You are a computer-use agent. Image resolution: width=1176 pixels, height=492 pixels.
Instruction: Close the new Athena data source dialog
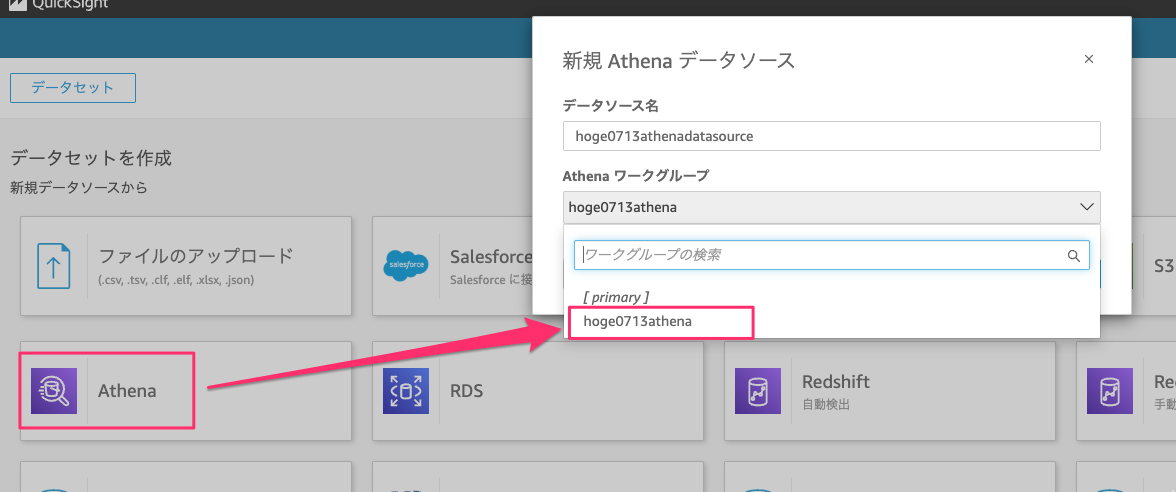coord(1089,59)
